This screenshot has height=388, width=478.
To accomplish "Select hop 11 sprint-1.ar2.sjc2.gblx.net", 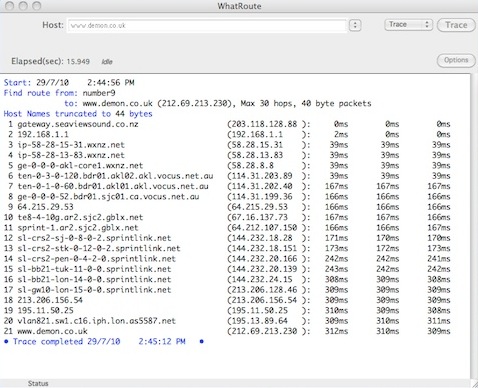I will click(x=78, y=227).
